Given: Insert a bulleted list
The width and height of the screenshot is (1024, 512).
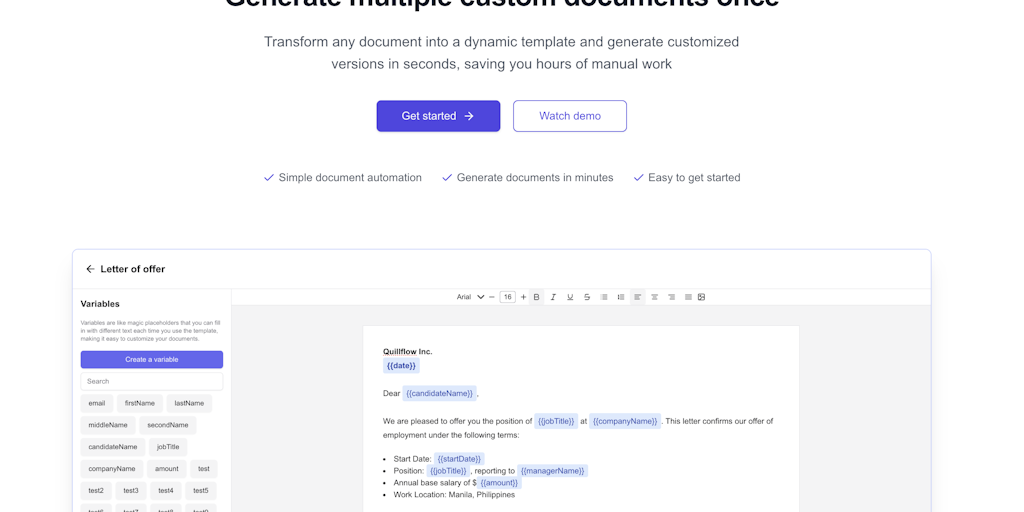Looking at the screenshot, I should point(604,297).
